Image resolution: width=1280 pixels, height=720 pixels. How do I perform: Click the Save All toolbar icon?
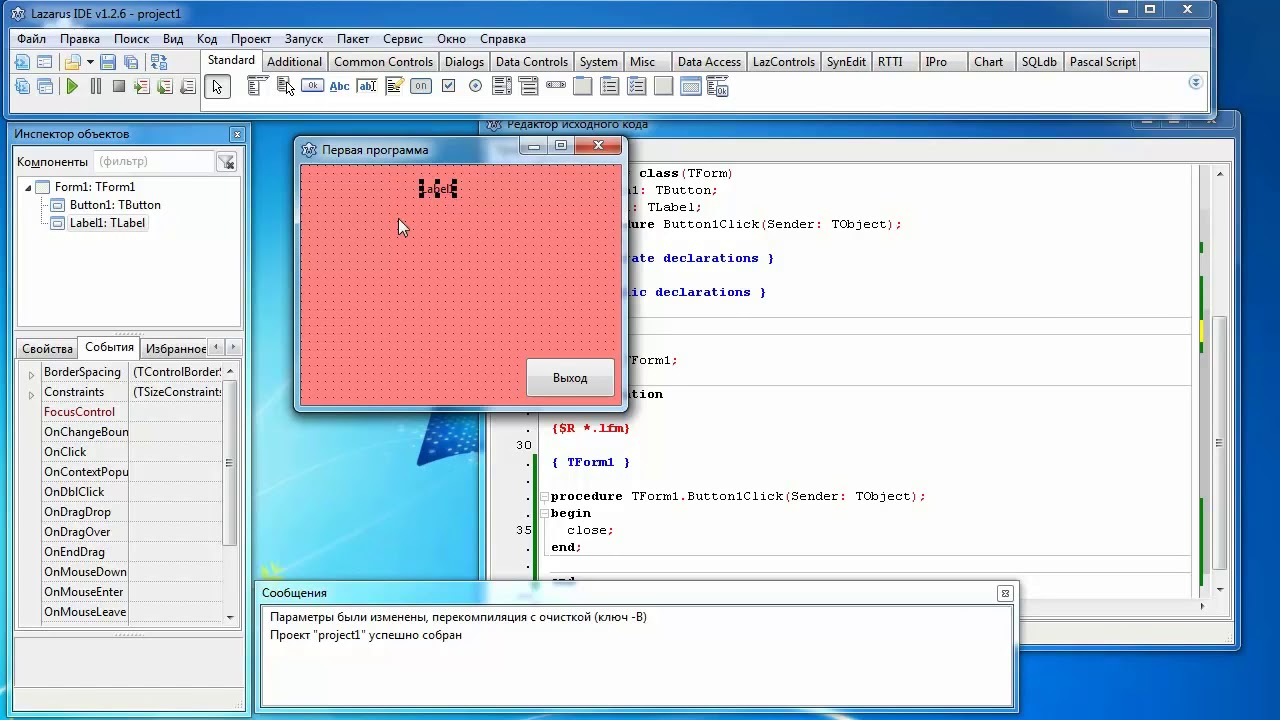click(x=130, y=62)
